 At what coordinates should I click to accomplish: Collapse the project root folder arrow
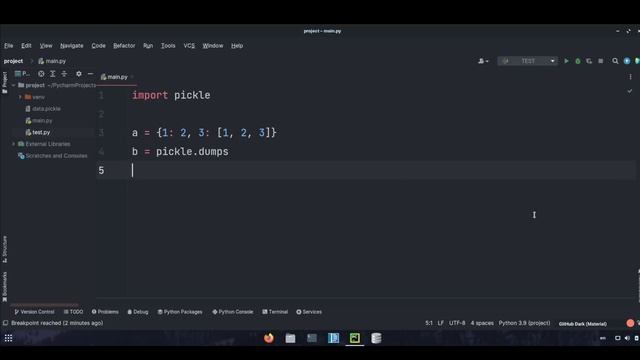coord(13,85)
